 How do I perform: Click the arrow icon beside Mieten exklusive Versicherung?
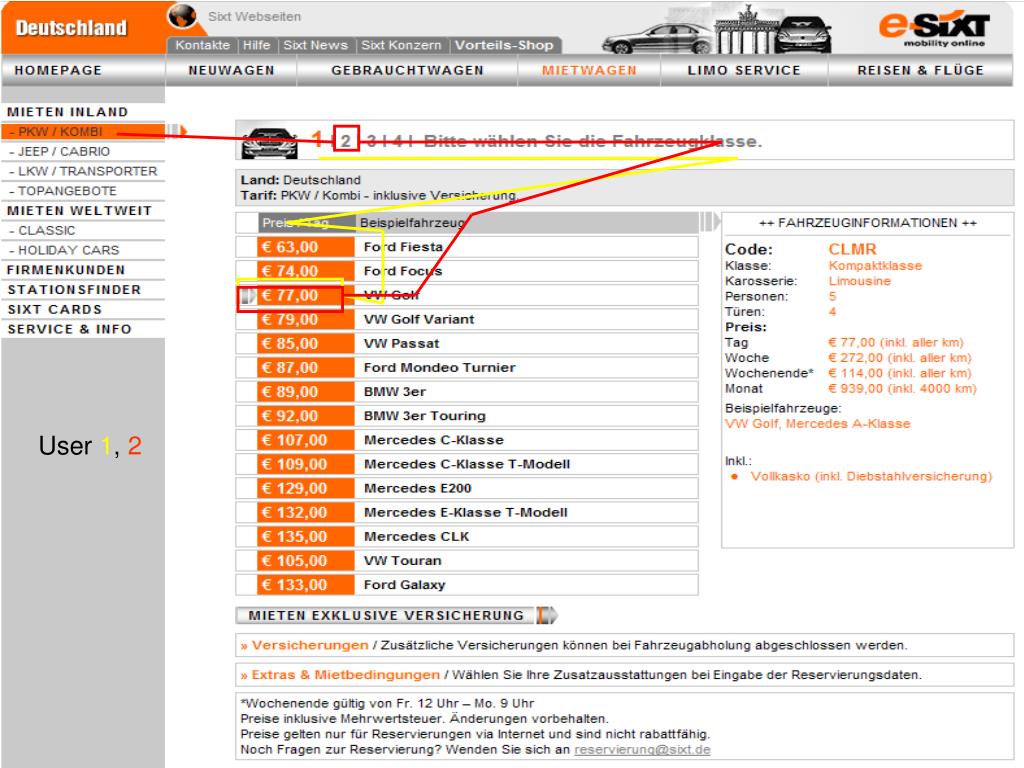(547, 615)
